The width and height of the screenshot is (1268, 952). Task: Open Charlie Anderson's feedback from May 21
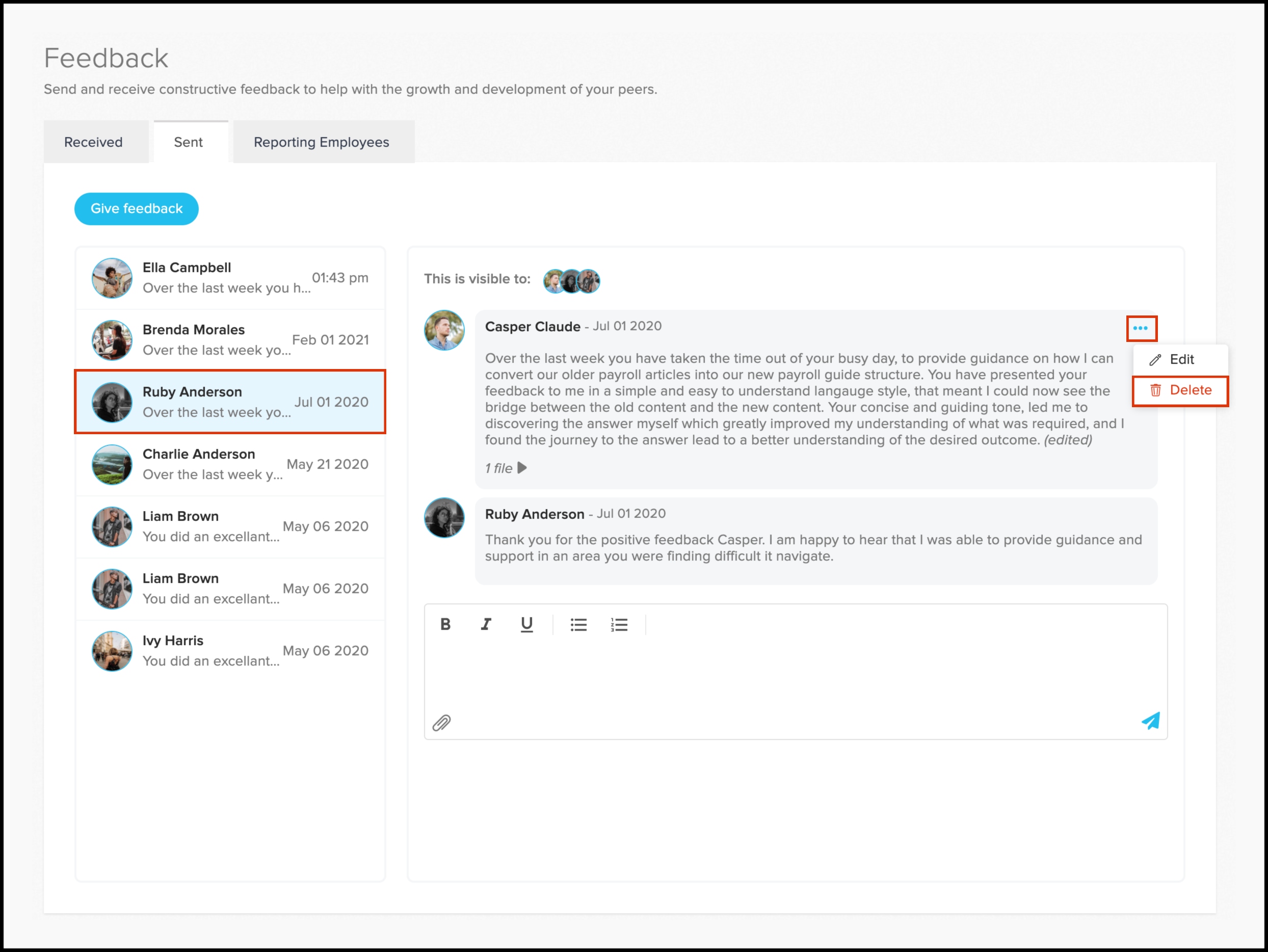230,464
